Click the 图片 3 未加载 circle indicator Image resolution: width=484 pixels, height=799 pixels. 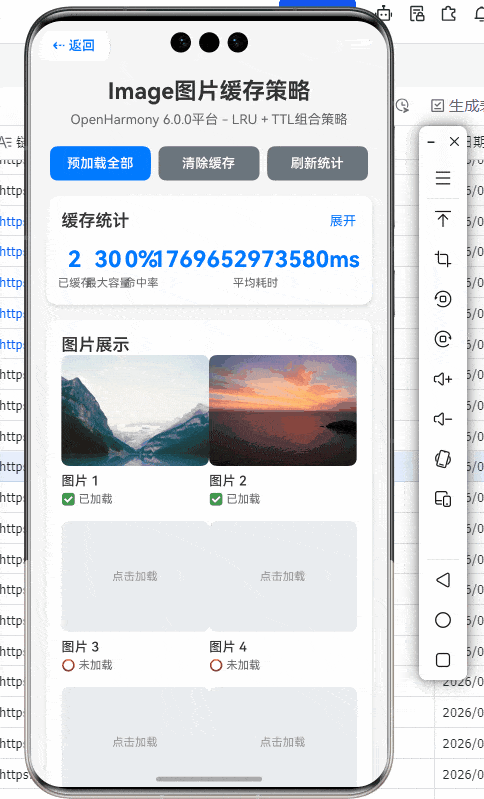[68, 665]
